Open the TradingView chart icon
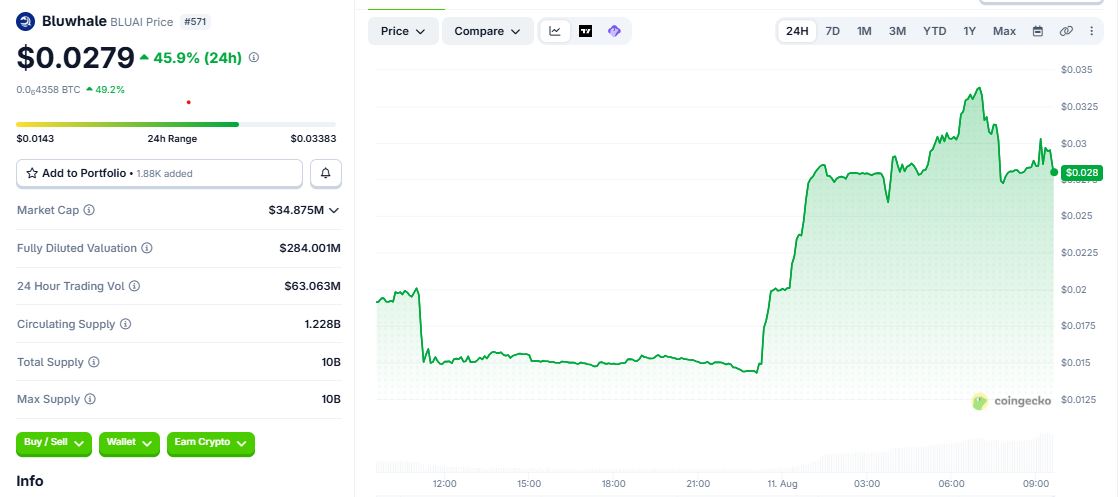The width and height of the screenshot is (1120, 497). [585, 31]
